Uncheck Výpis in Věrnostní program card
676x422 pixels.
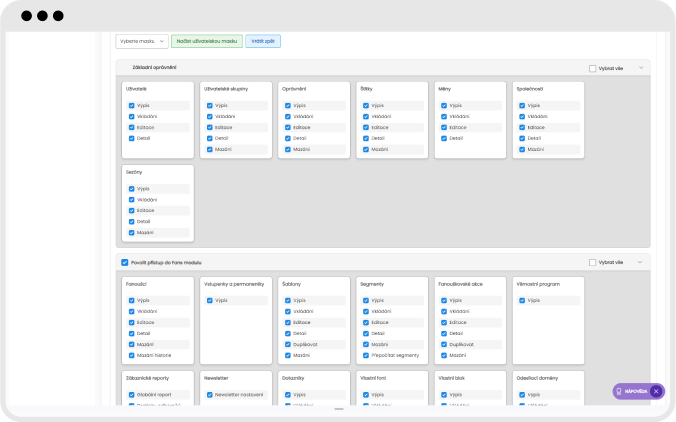(x=522, y=300)
